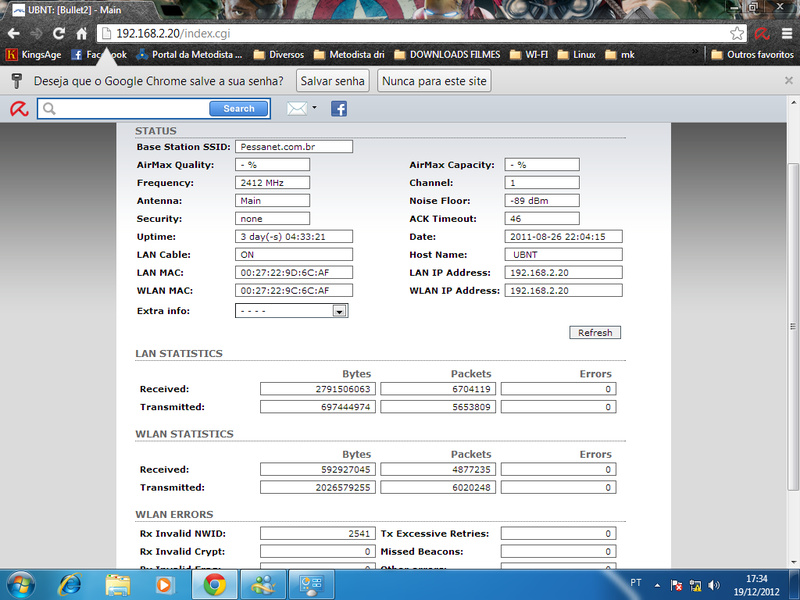The height and width of the screenshot is (600, 800).
Task: Open the Metodista dri bookmarks folder
Action: point(349,55)
